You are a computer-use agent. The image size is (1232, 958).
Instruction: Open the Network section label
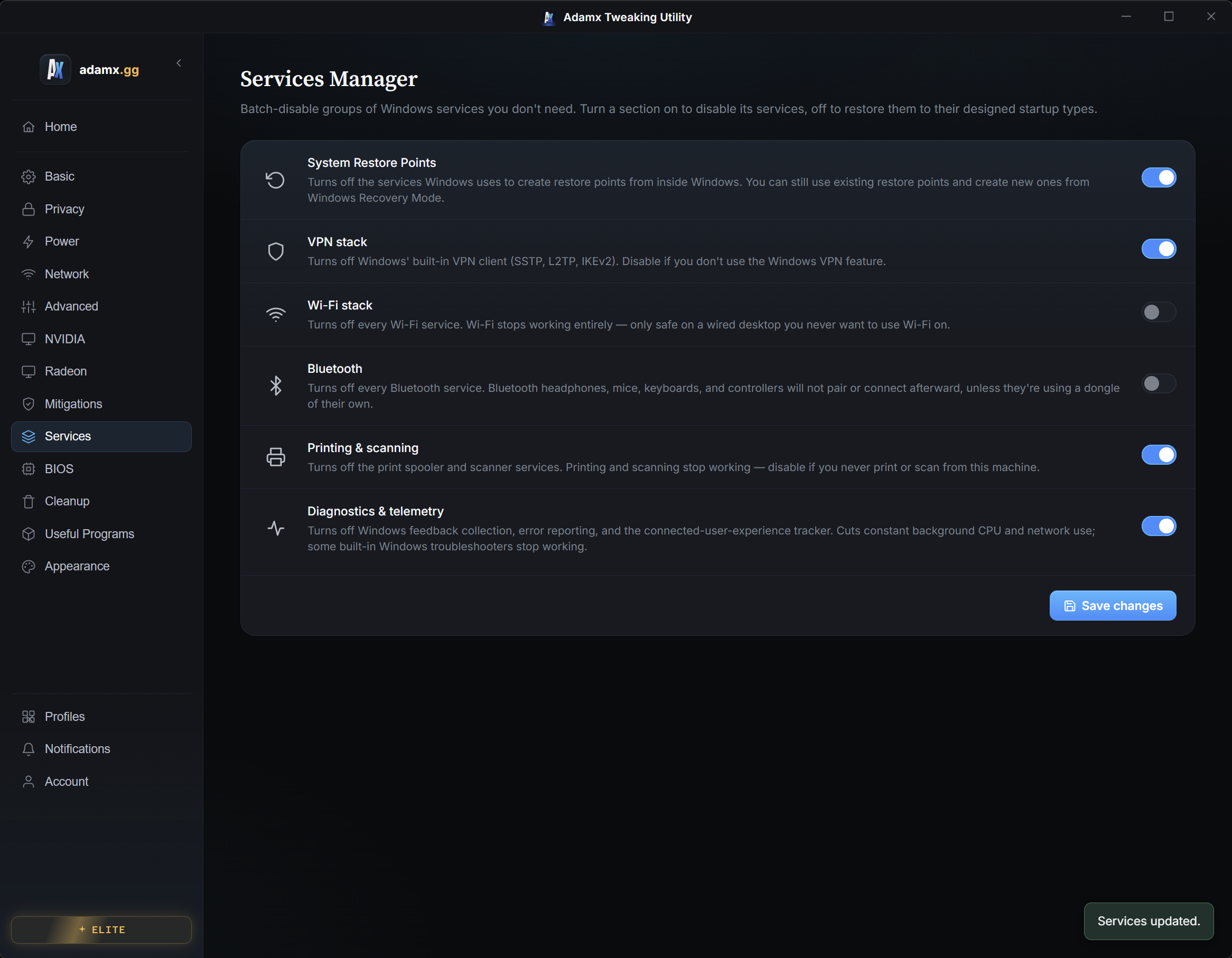pos(67,274)
